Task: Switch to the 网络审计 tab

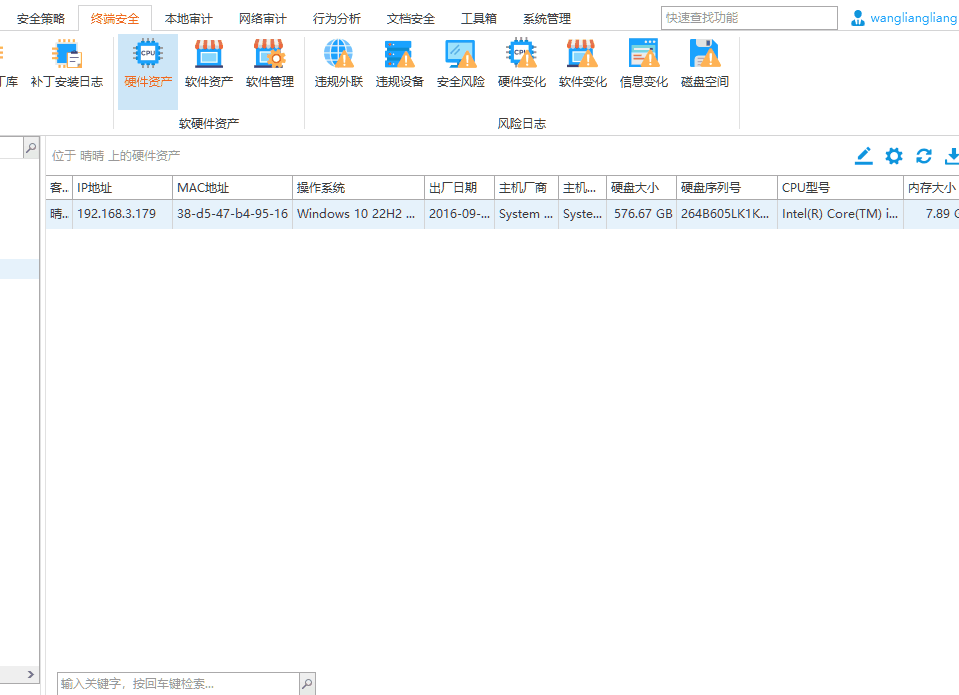Action: tap(262, 19)
